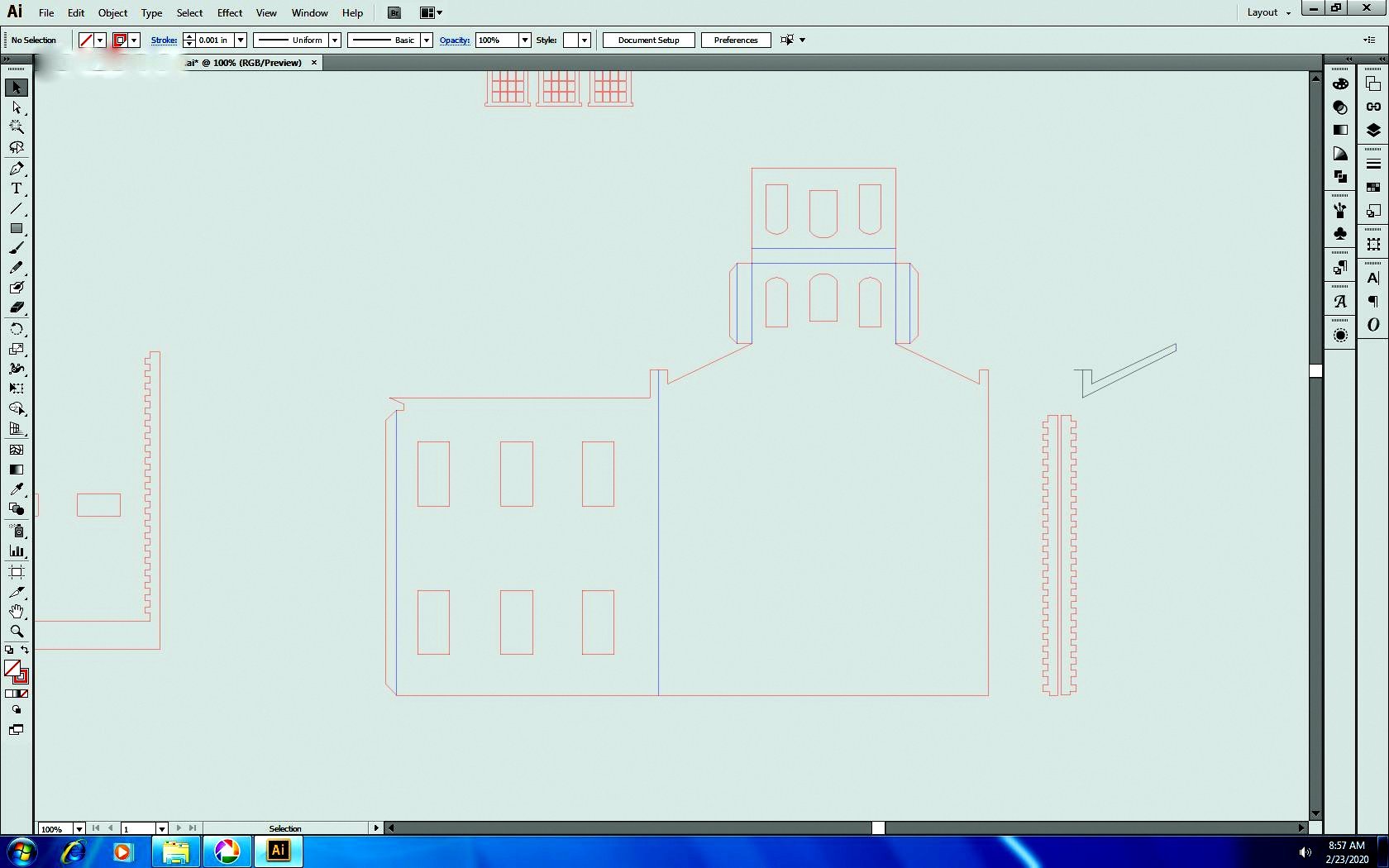Open the Effect menu
The height and width of the screenshot is (868, 1389).
(230, 13)
